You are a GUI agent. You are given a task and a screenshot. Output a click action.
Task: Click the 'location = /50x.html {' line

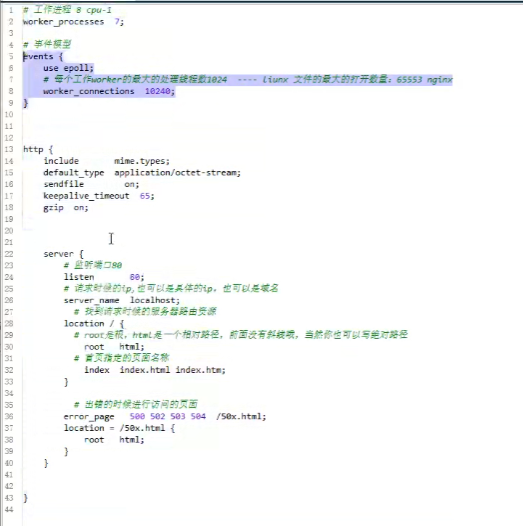tap(119, 428)
